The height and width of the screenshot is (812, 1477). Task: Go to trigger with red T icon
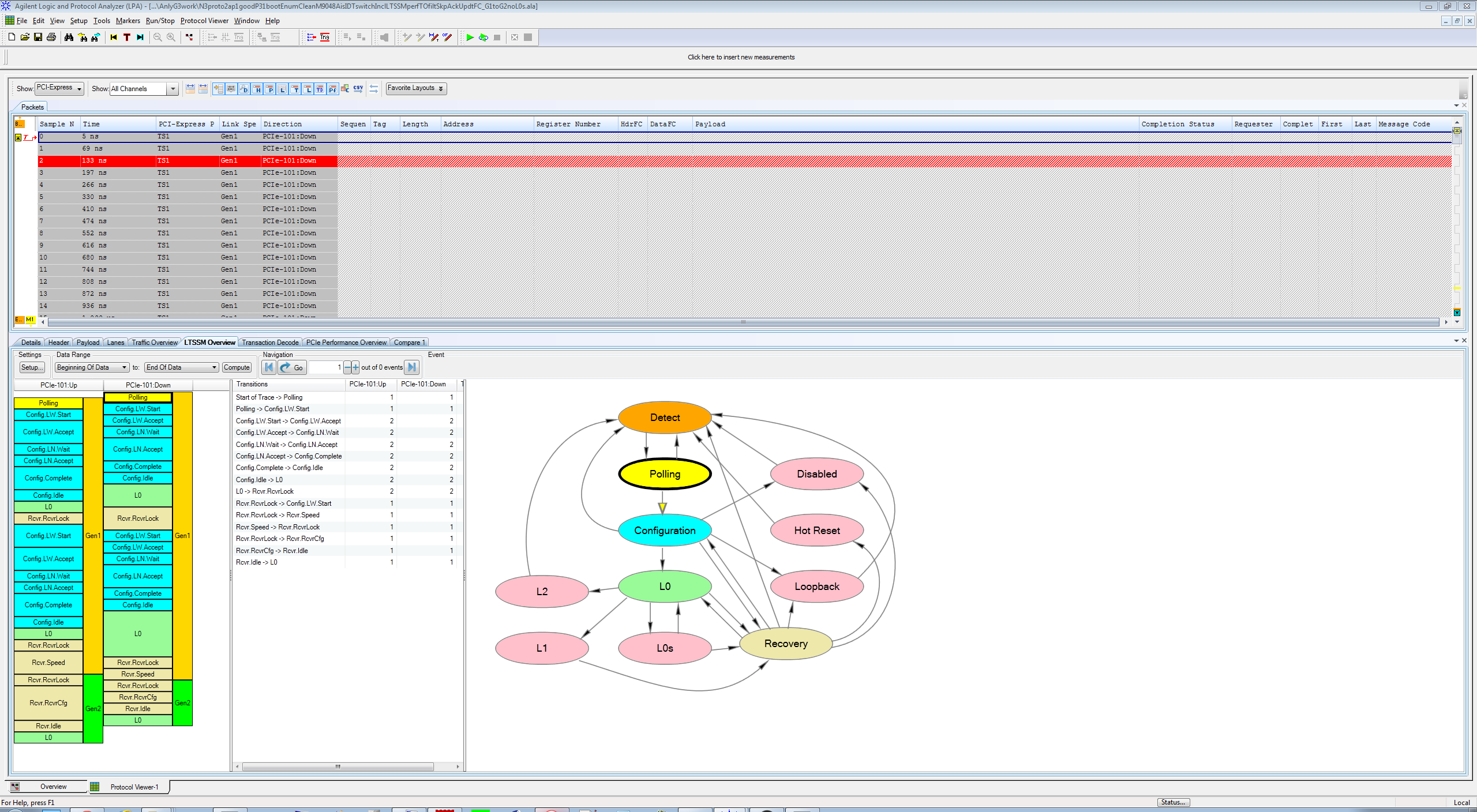tap(127, 37)
